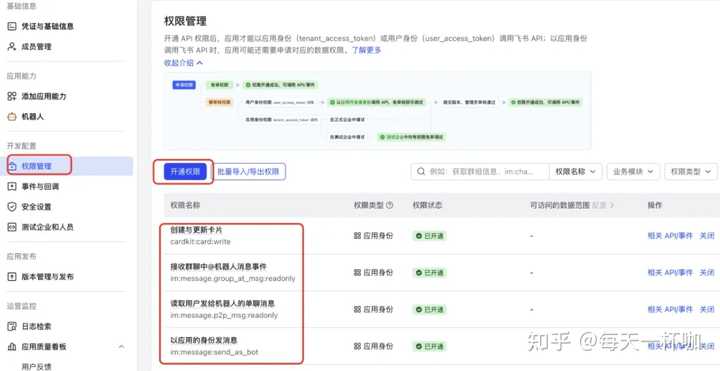Open 添加应用能力 in the sidebar
The height and width of the screenshot is (371, 720).
tap(37, 96)
